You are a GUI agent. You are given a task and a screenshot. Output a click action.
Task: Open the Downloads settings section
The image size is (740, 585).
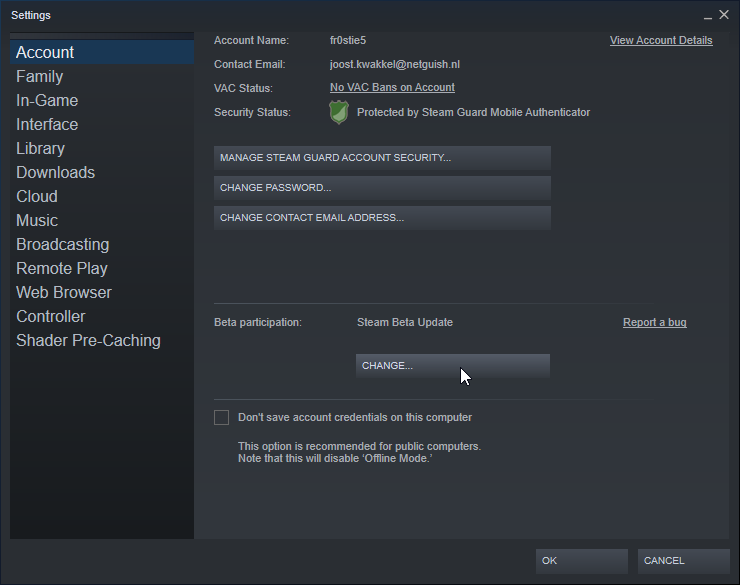coord(56,173)
